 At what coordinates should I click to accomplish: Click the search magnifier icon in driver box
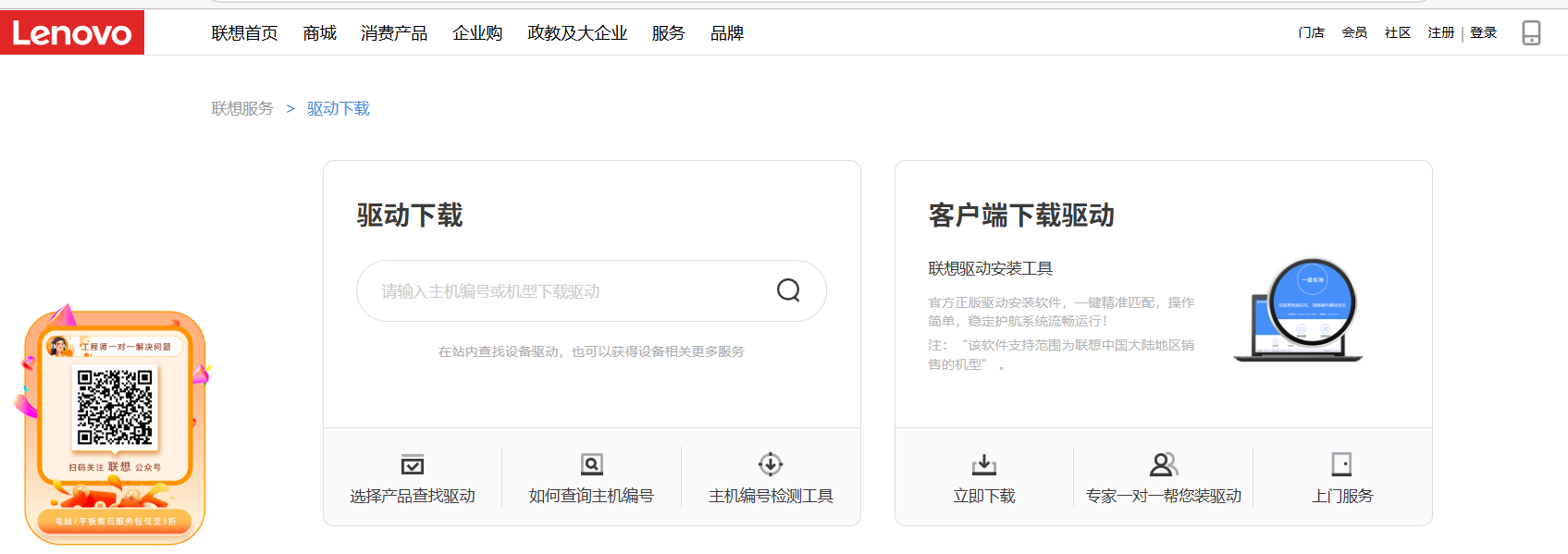tap(788, 290)
